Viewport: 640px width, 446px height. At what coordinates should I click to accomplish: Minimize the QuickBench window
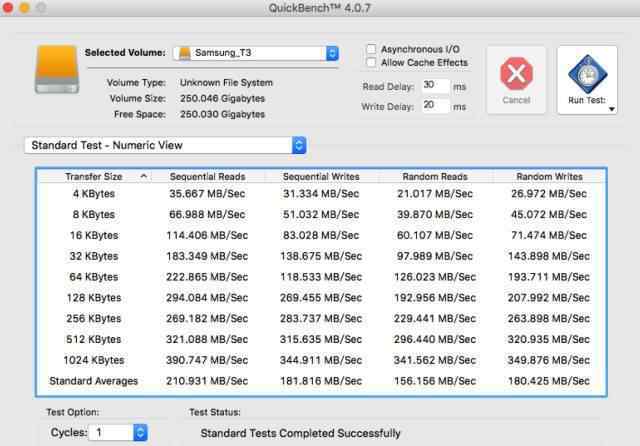pyautogui.click(x=24, y=7)
